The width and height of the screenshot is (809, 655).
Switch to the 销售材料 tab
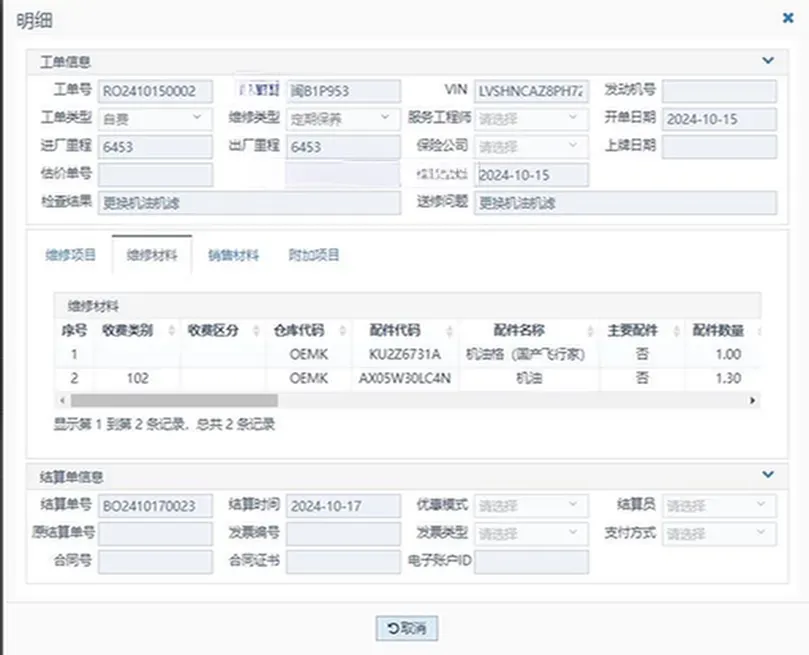click(x=233, y=255)
